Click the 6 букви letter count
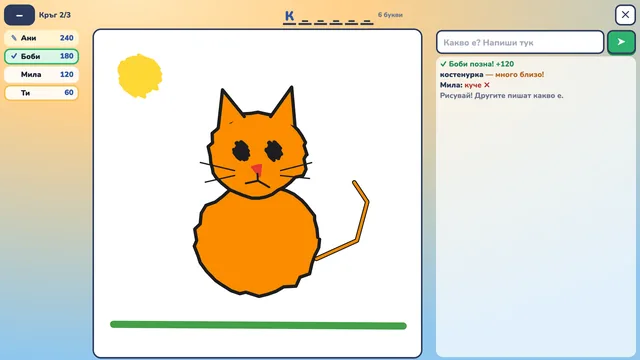The image size is (640, 360). (390, 15)
